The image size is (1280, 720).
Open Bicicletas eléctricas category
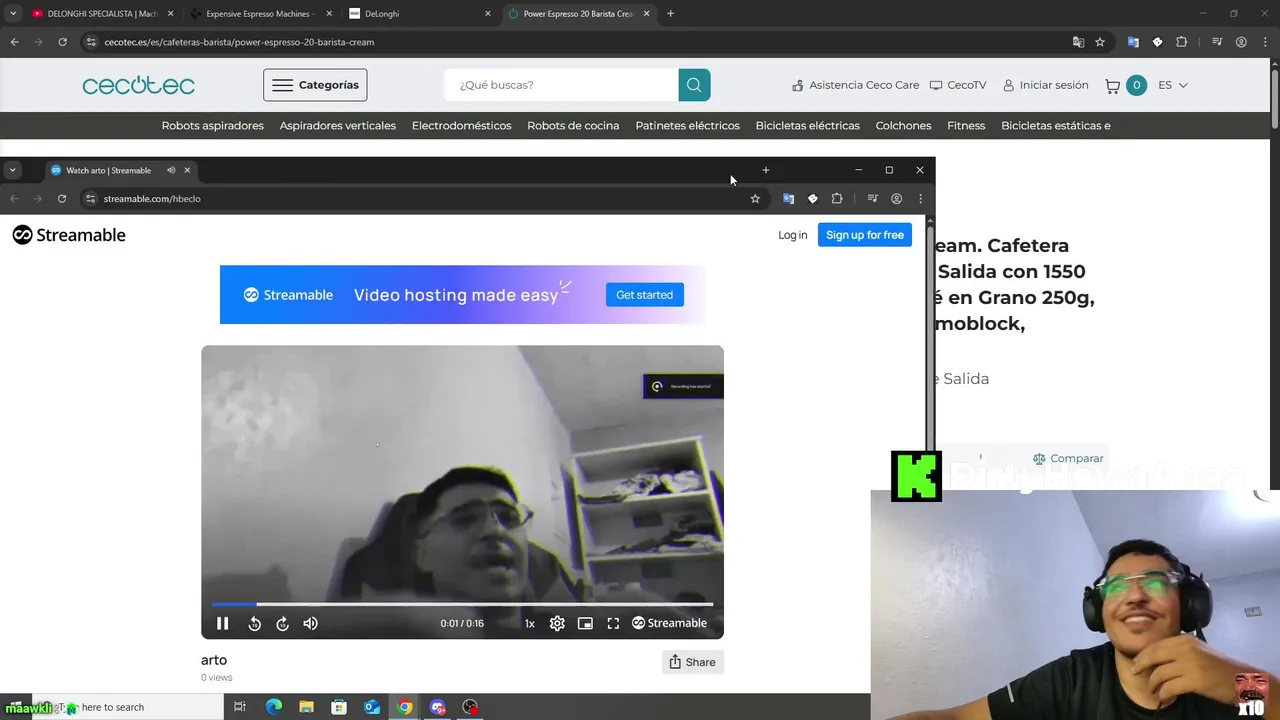[808, 126]
